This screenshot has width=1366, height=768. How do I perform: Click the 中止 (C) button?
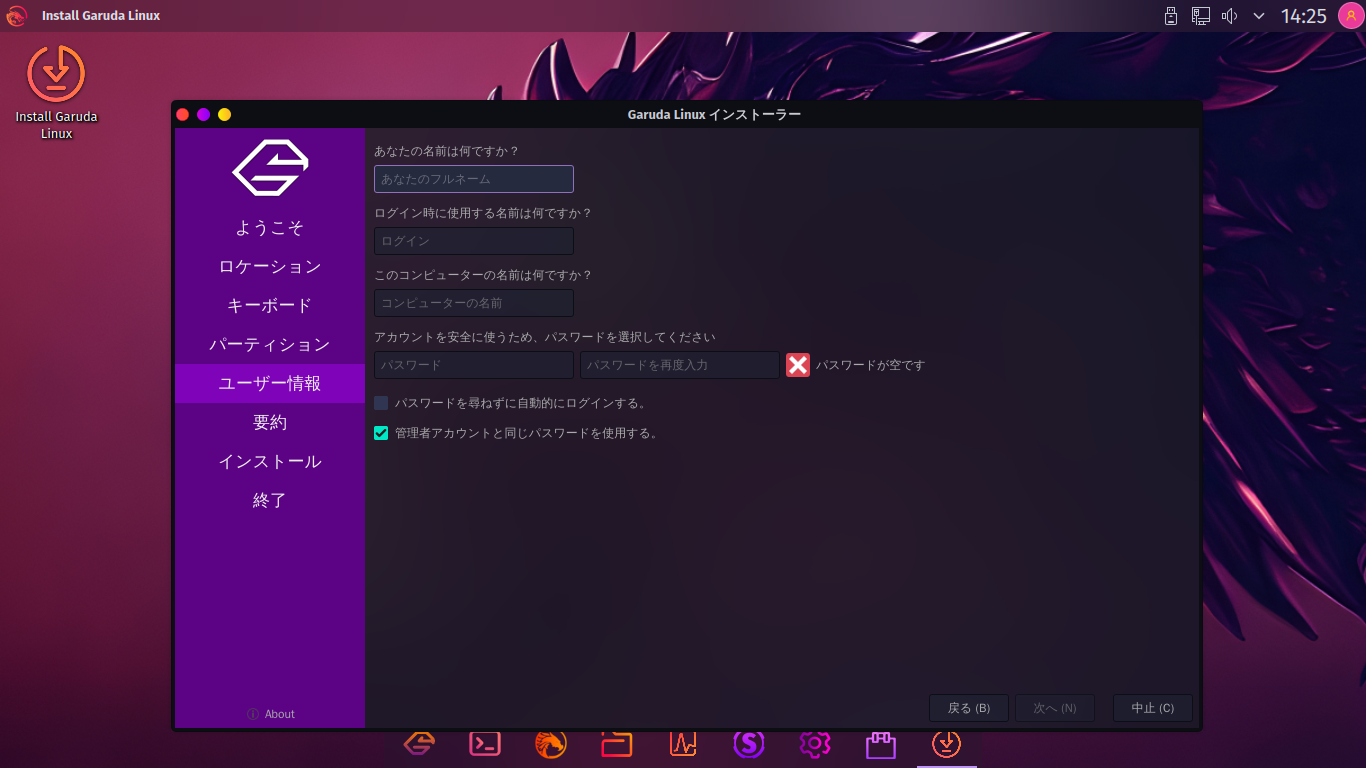pos(1153,708)
